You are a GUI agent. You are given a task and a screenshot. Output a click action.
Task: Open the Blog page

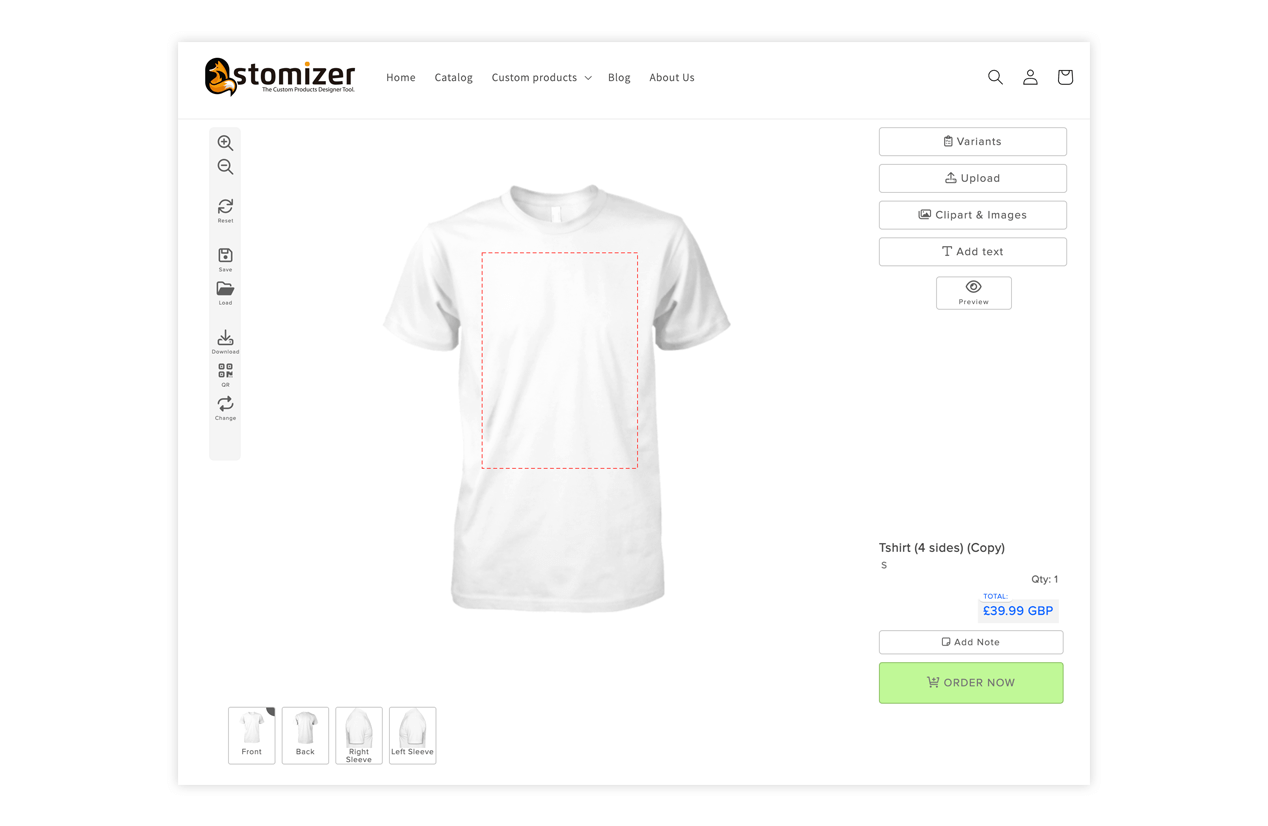click(x=619, y=77)
